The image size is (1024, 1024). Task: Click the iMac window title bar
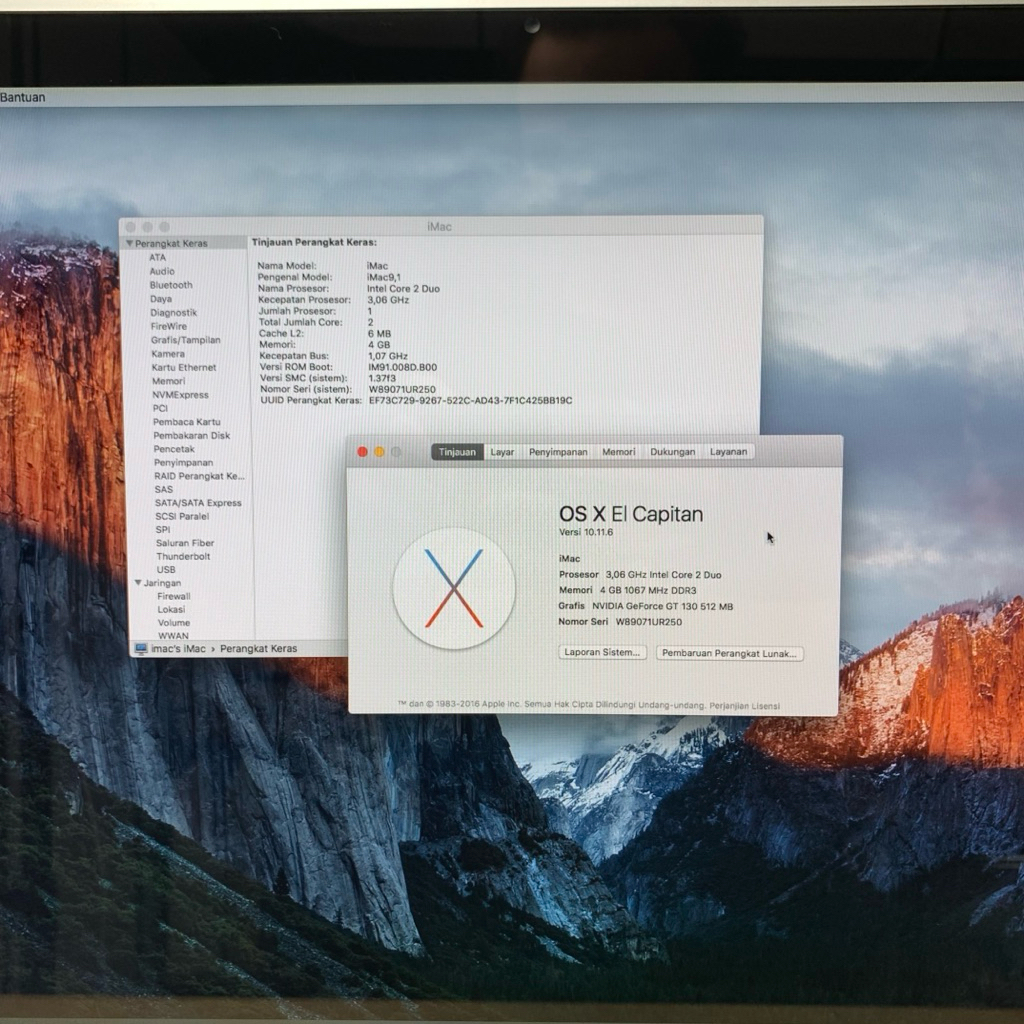pyautogui.click(x=440, y=227)
